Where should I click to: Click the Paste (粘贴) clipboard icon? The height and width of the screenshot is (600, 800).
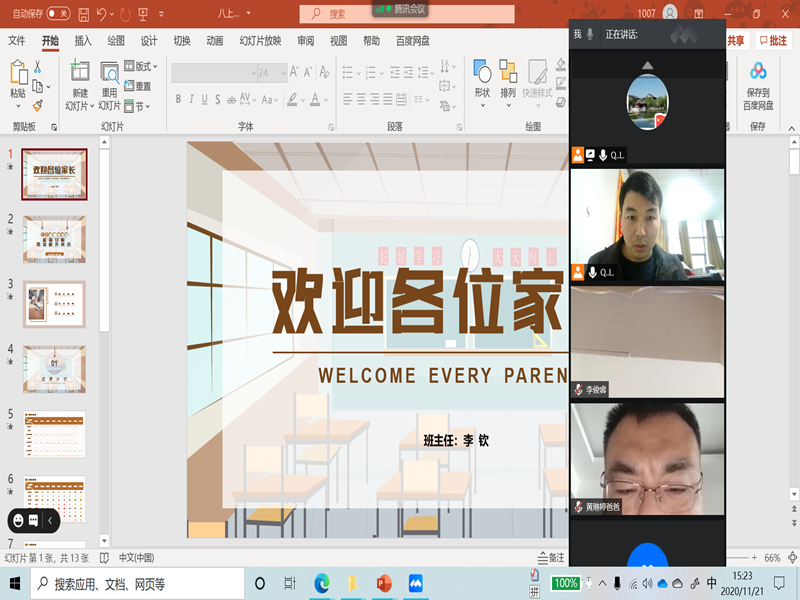coord(18,75)
